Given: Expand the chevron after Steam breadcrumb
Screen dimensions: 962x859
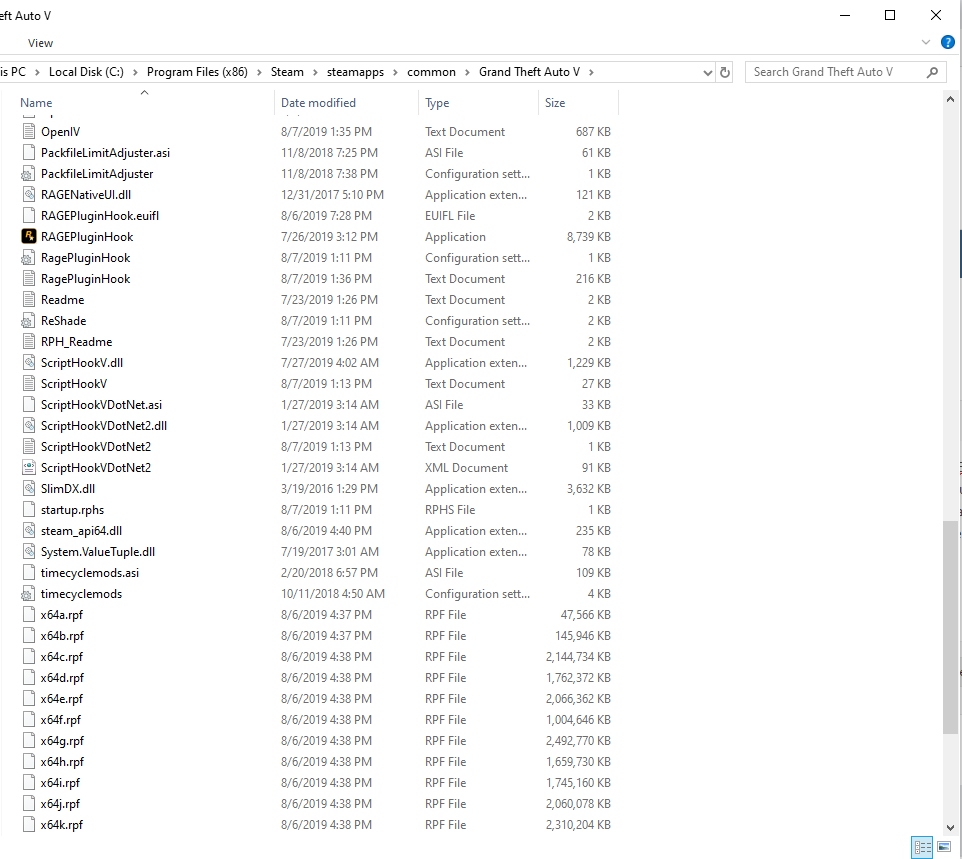Looking at the screenshot, I should [315, 72].
